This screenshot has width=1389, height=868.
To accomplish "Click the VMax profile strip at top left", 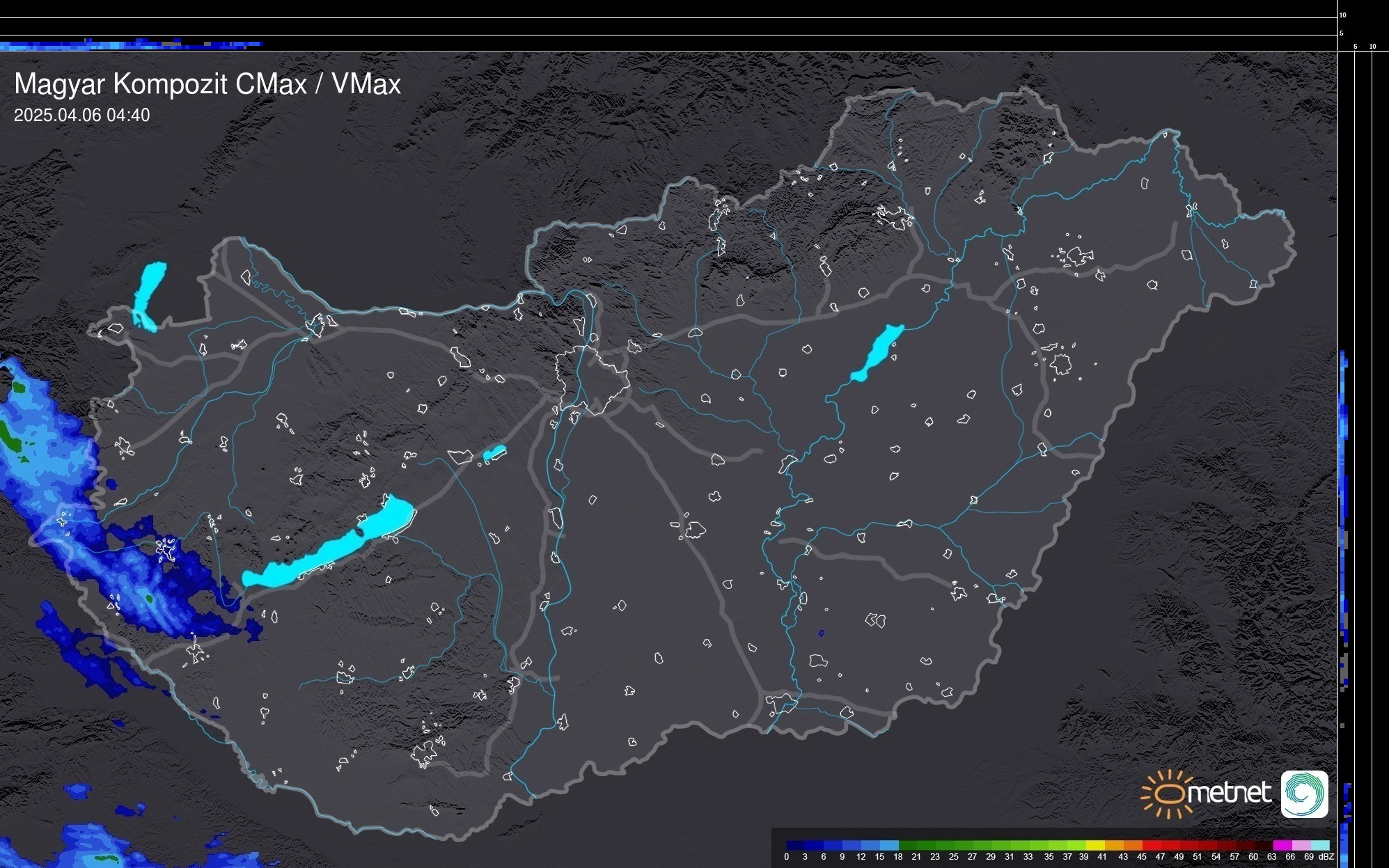I will [x=132, y=45].
